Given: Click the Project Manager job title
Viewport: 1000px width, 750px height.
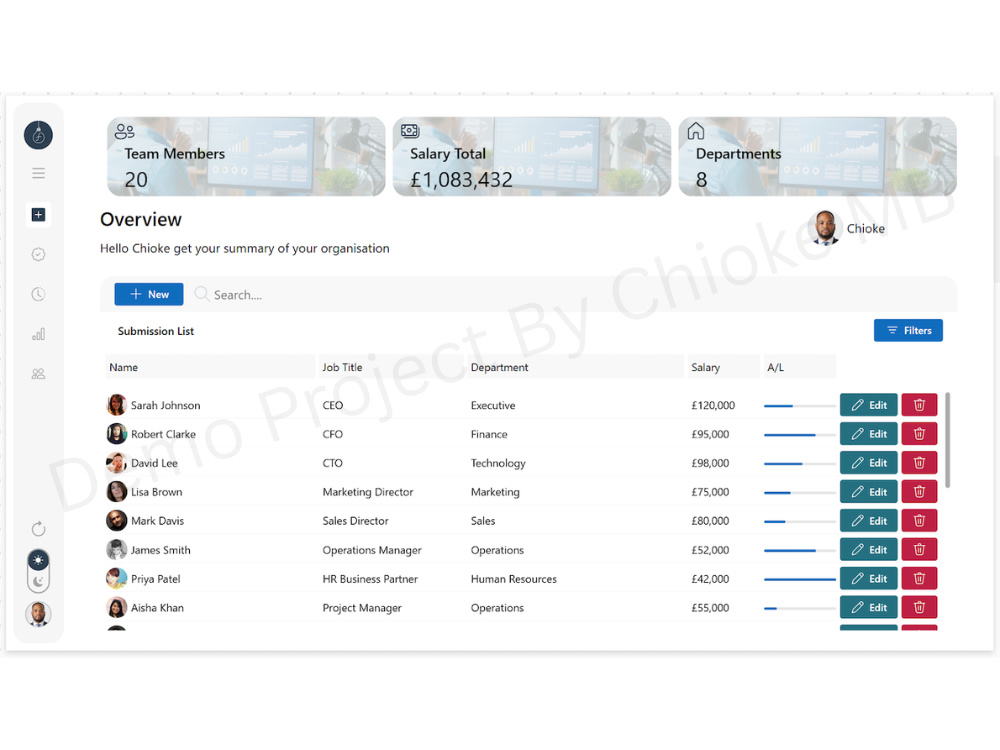Looking at the screenshot, I should [362, 608].
